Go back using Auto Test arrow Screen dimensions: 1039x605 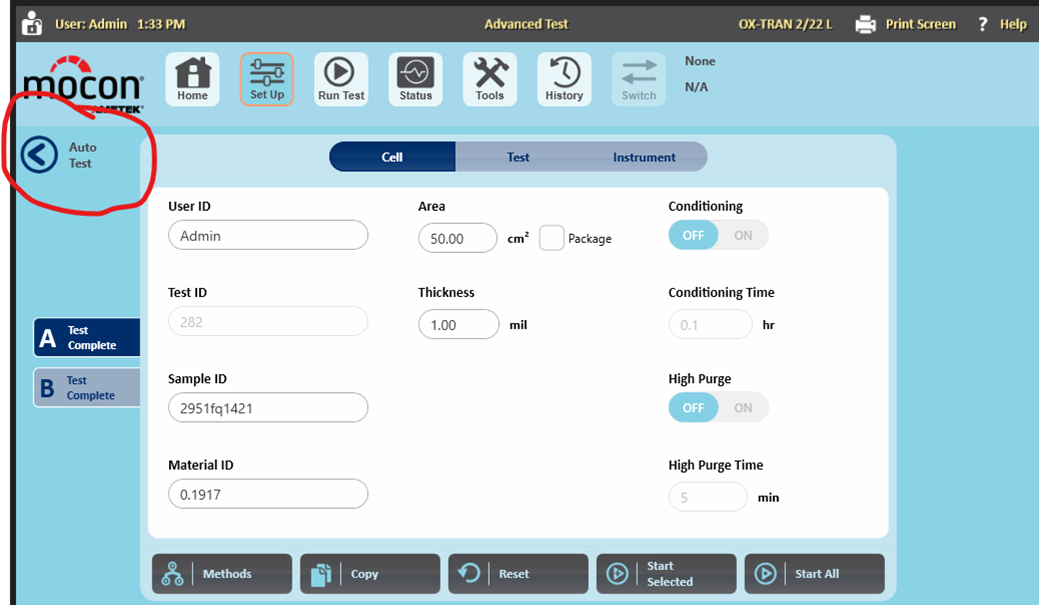39,155
